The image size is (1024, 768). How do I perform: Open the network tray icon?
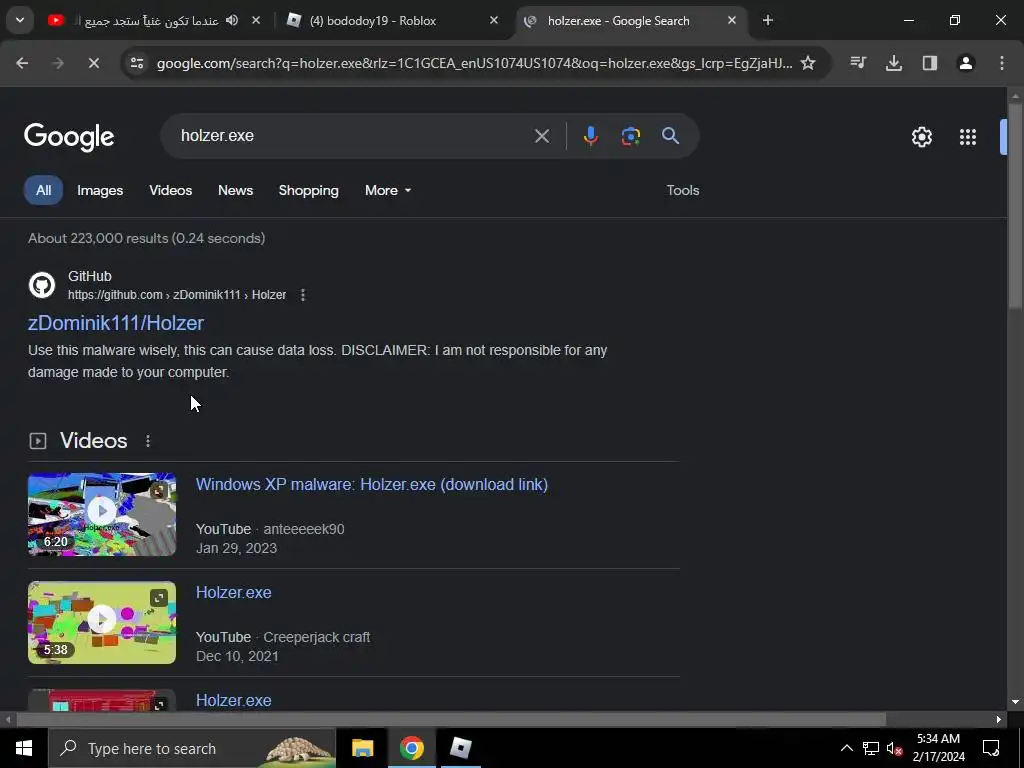(x=871, y=748)
